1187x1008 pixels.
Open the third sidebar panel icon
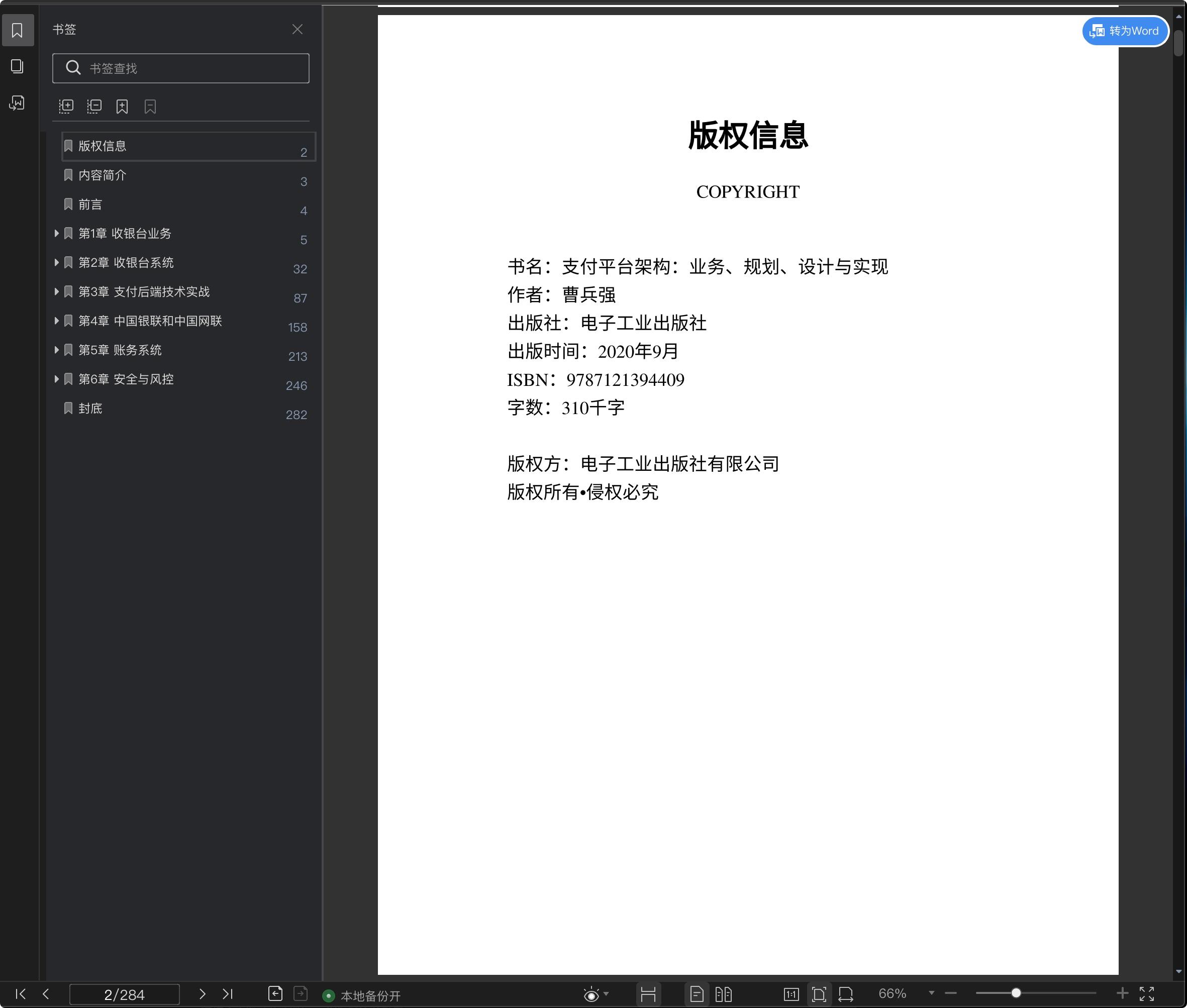pos(17,103)
